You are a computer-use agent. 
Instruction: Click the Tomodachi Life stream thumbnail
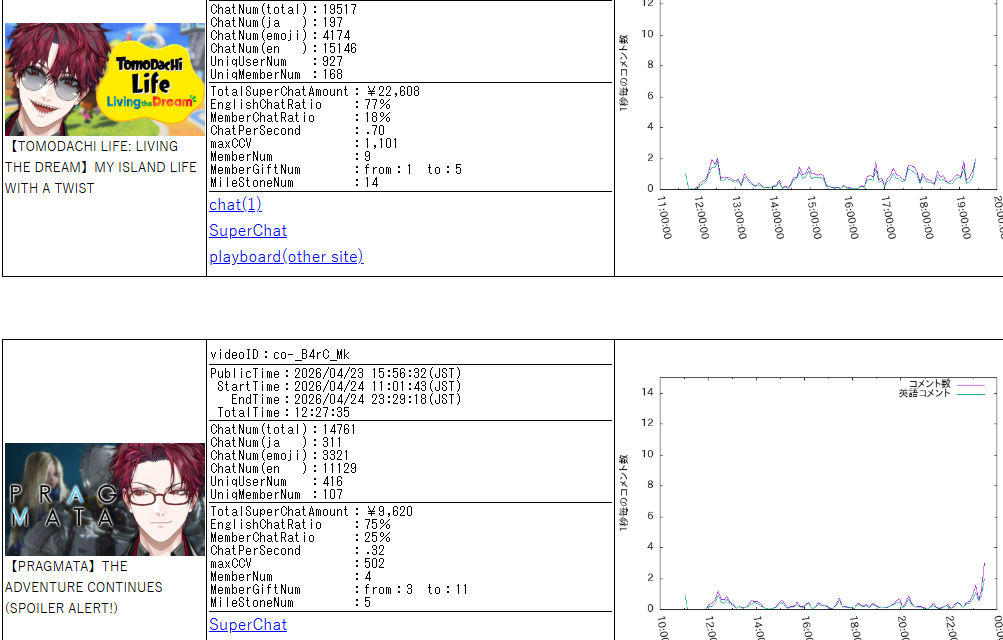105,79
